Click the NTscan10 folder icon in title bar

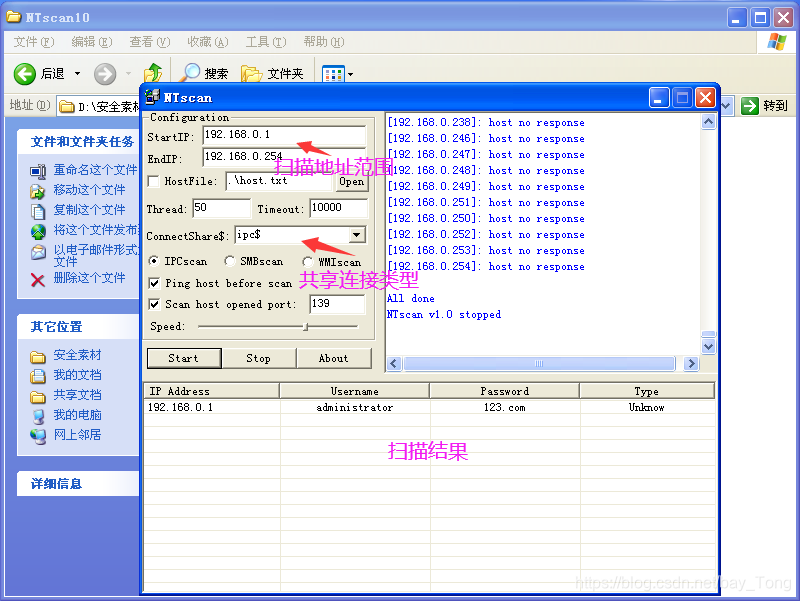point(14,17)
